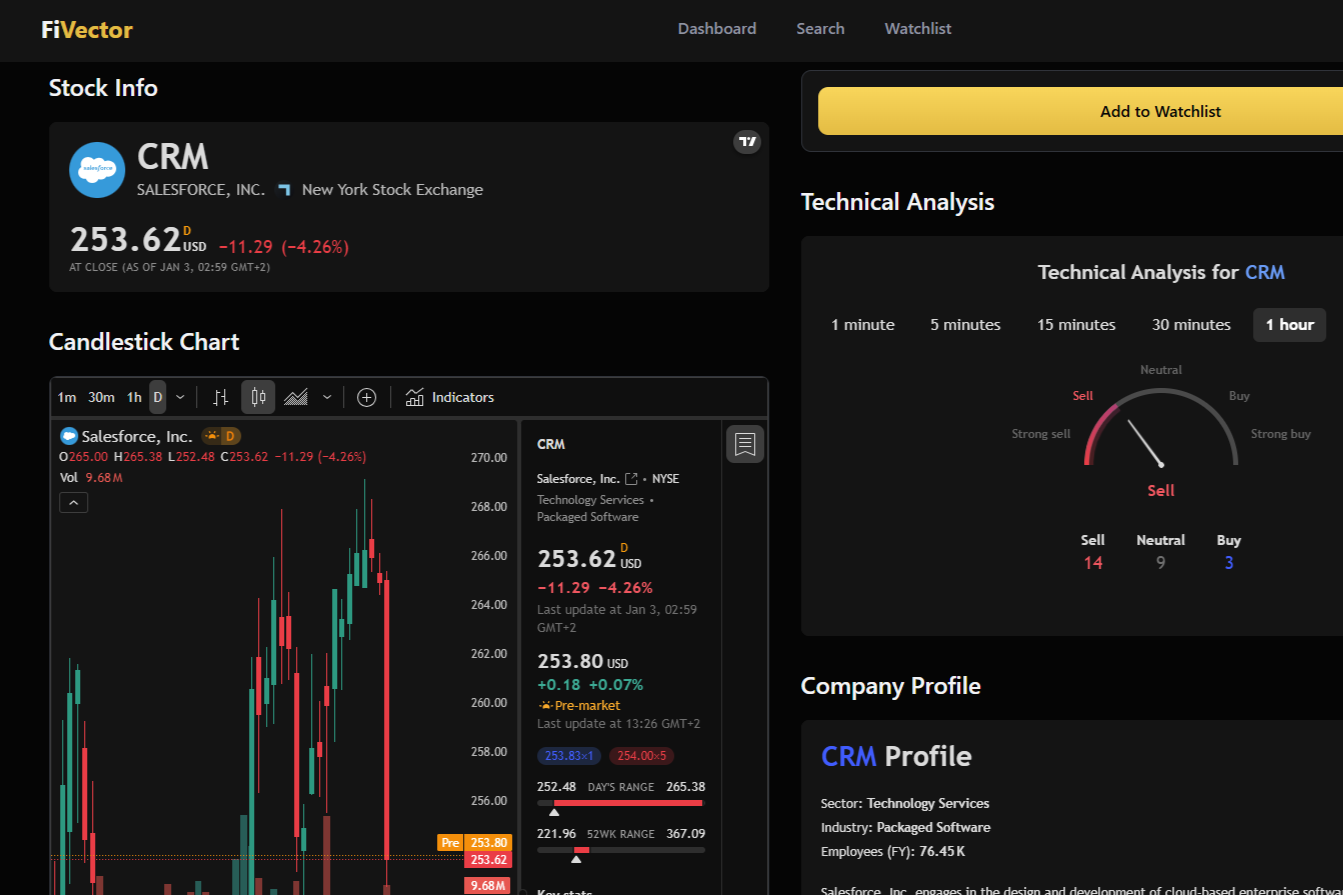Open the TradingView logo badge
The image size is (1343, 895).
(747, 142)
